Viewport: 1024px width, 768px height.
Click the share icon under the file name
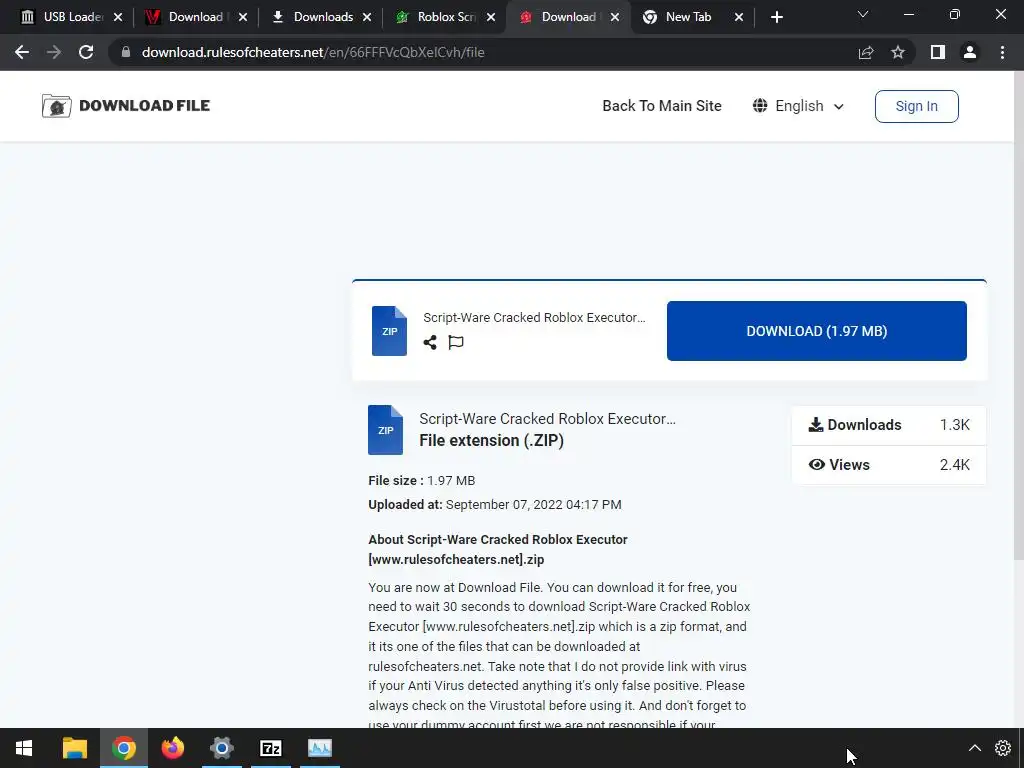coord(430,342)
